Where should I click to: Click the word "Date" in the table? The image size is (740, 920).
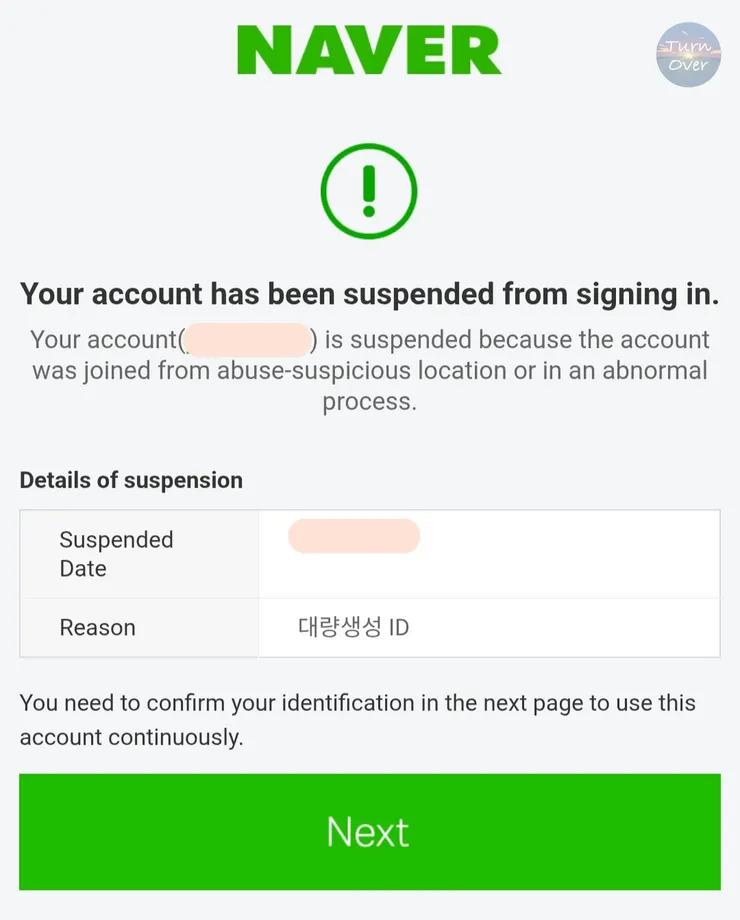(83, 569)
